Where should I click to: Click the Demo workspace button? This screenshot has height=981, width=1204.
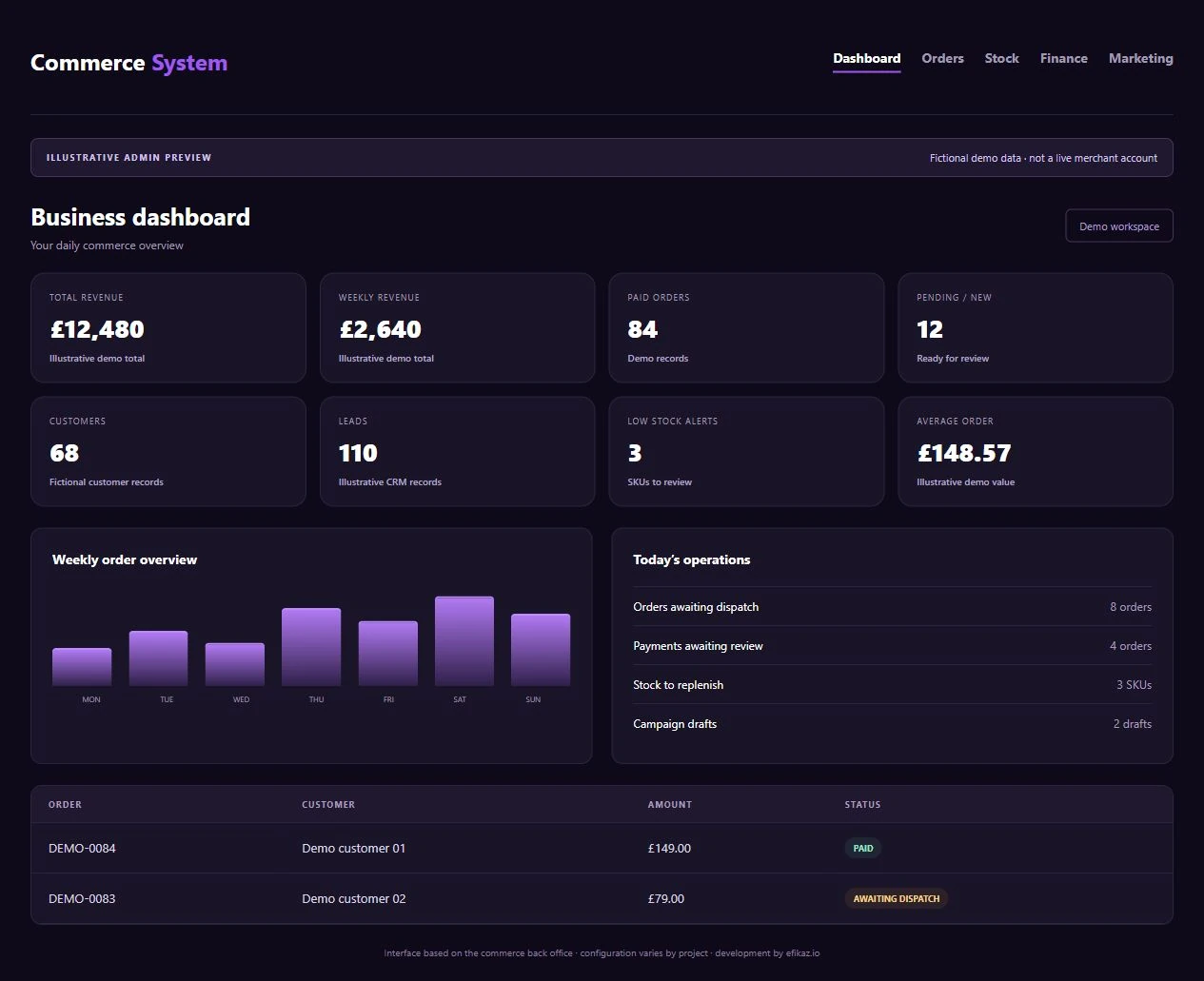pyautogui.click(x=1119, y=226)
